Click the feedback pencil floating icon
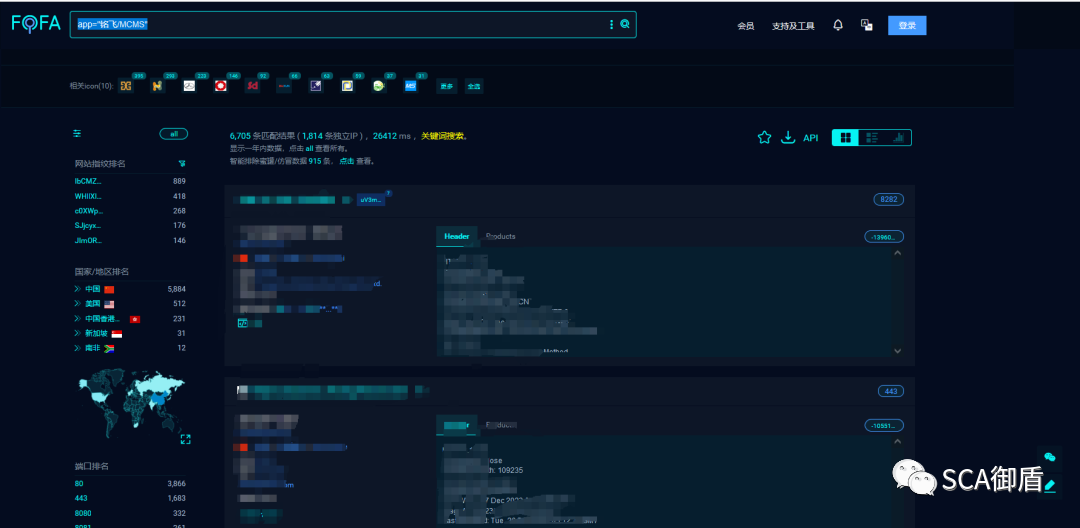The width and height of the screenshot is (1080, 528). coord(1050,485)
